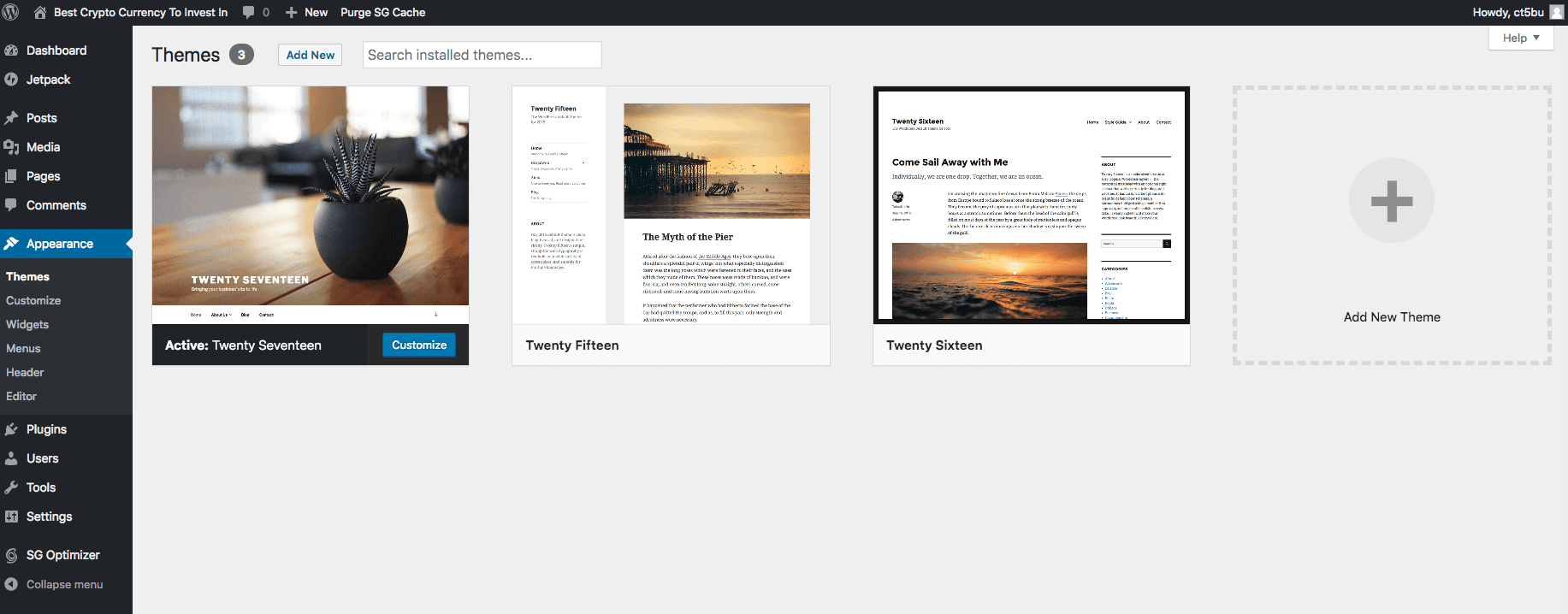
Task: Click the Posts pushpin icon
Action: pos(11,118)
